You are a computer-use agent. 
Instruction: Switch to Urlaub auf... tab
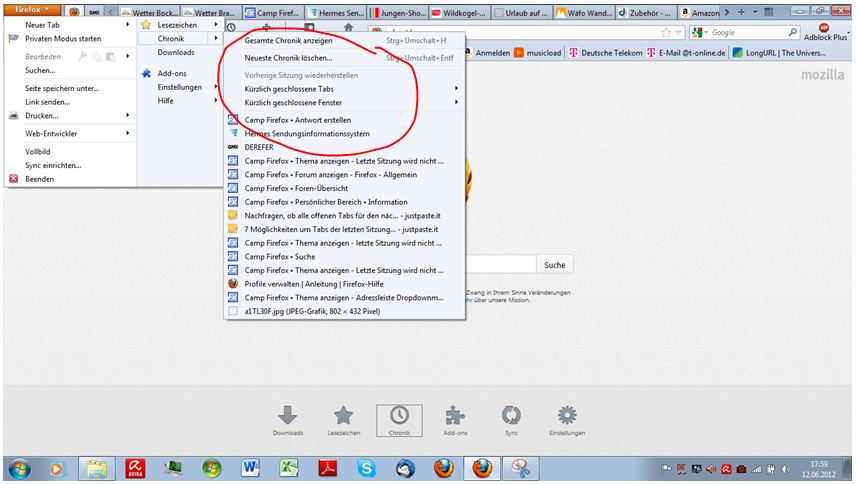click(521, 12)
